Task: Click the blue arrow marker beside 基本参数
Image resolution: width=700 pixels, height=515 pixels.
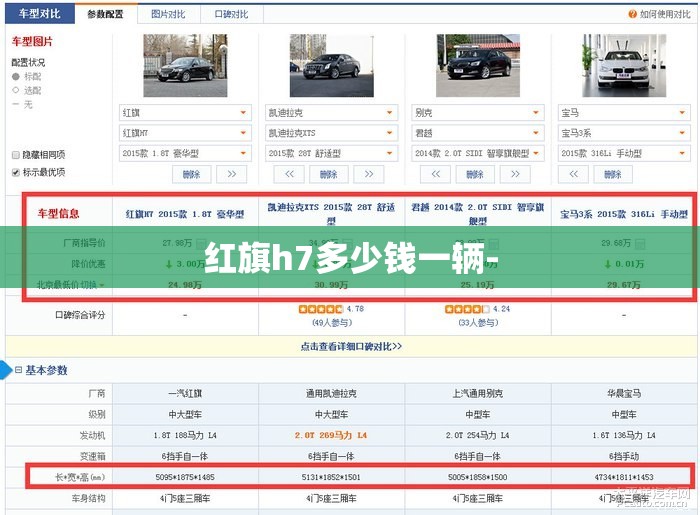Action: click(5, 370)
